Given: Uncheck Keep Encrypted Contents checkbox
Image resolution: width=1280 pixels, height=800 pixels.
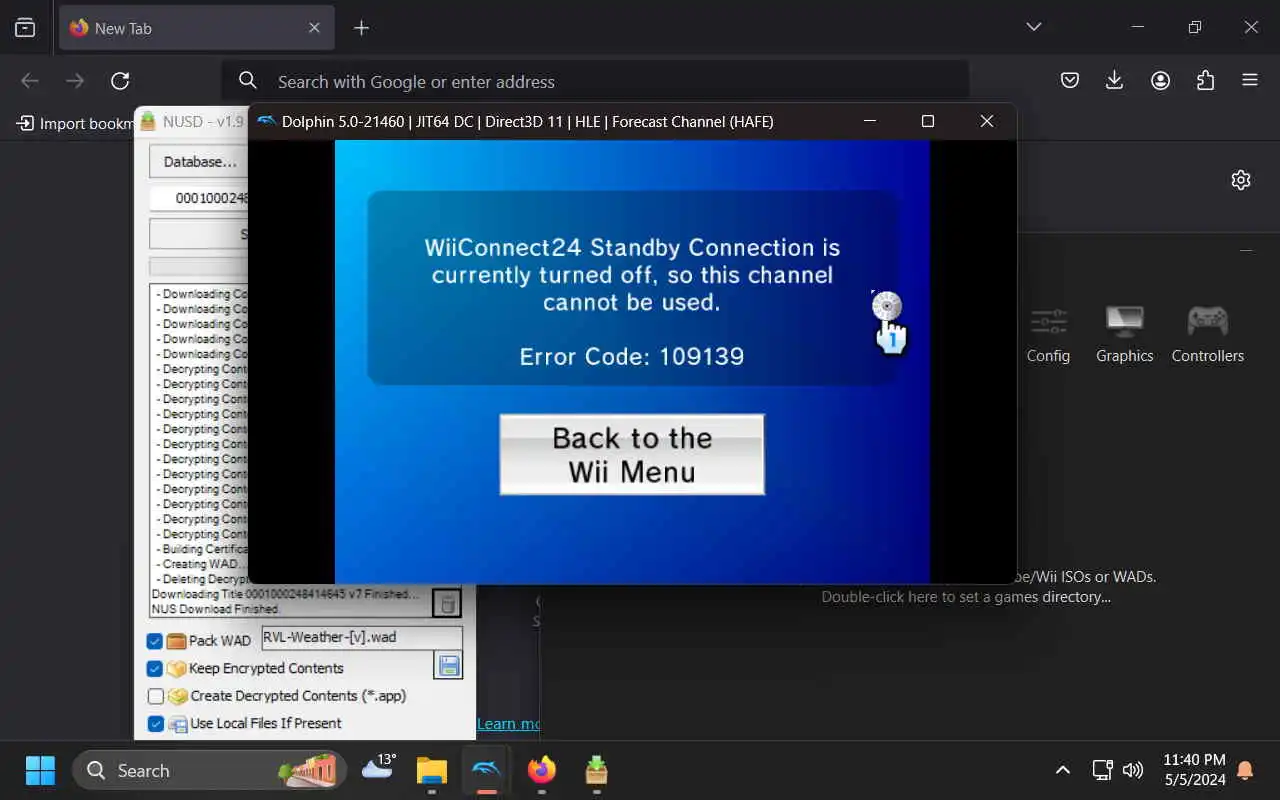Looking at the screenshot, I should pyautogui.click(x=155, y=668).
